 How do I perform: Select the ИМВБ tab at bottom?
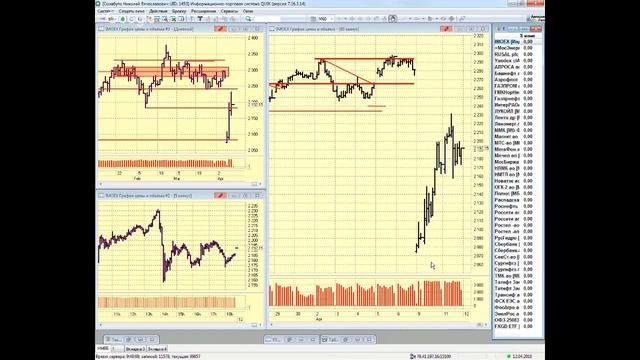coord(103,349)
